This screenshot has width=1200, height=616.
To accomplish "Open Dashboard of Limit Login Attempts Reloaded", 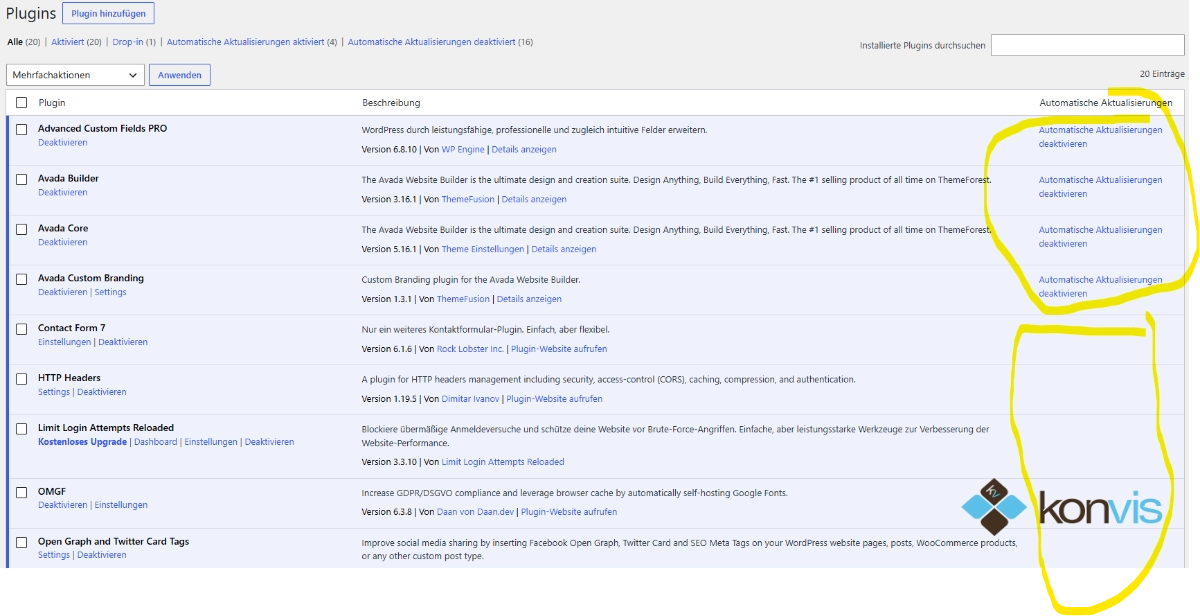I will [x=155, y=442].
